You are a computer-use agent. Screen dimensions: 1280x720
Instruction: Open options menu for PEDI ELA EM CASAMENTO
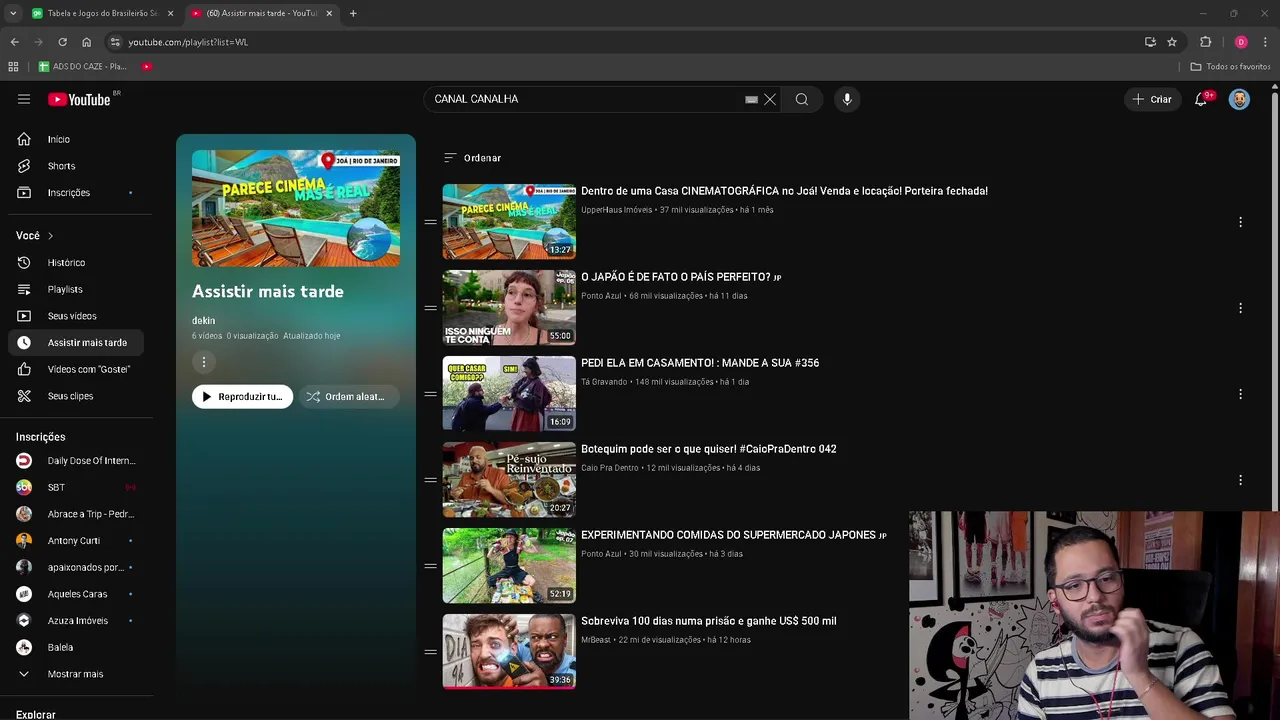tap(1240, 394)
